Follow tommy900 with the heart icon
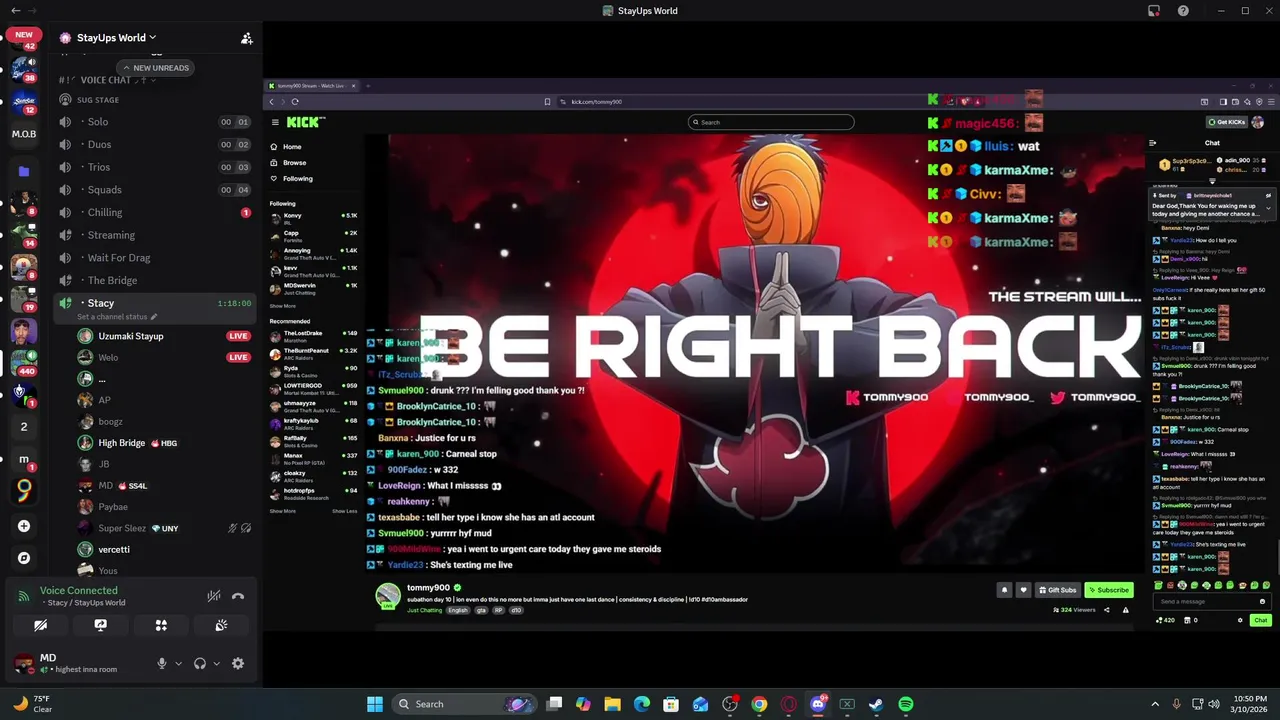This screenshot has width=1280, height=720. click(1023, 590)
